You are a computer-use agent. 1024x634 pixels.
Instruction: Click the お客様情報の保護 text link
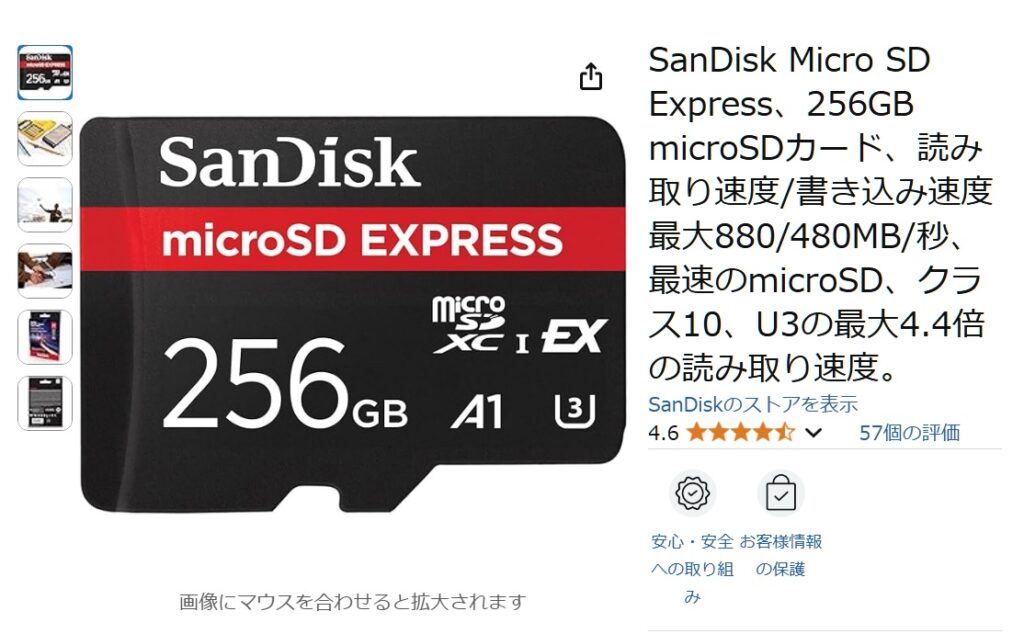(x=780, y=555)
